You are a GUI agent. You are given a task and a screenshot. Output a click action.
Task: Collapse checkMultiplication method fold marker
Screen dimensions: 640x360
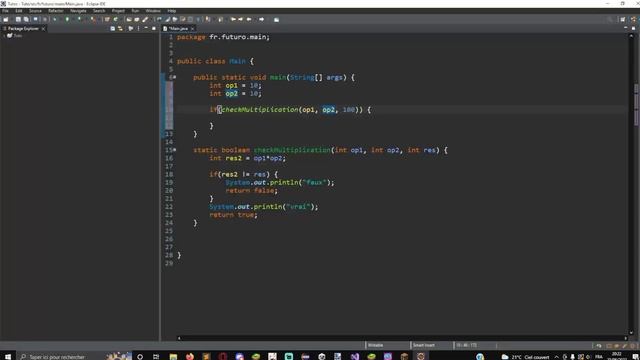click(x=175, y=150)
